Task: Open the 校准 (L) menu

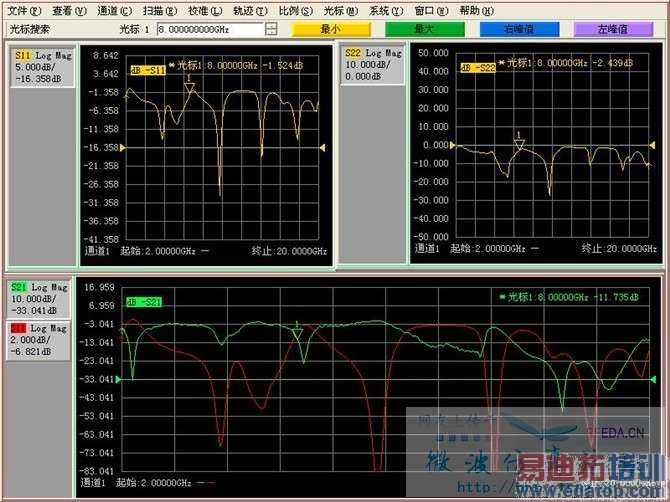Action: point(206,10)
